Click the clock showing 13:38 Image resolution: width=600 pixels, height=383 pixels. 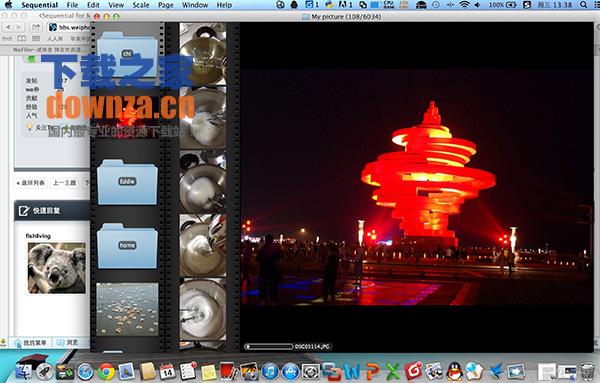tap(555, 5)
